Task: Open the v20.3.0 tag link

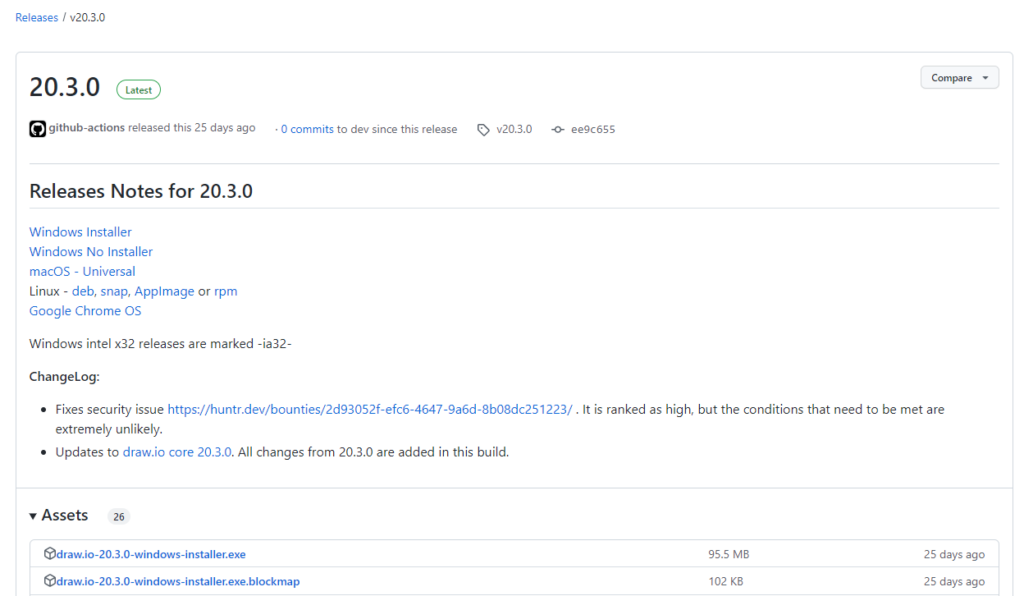Action: pos(514,129)
